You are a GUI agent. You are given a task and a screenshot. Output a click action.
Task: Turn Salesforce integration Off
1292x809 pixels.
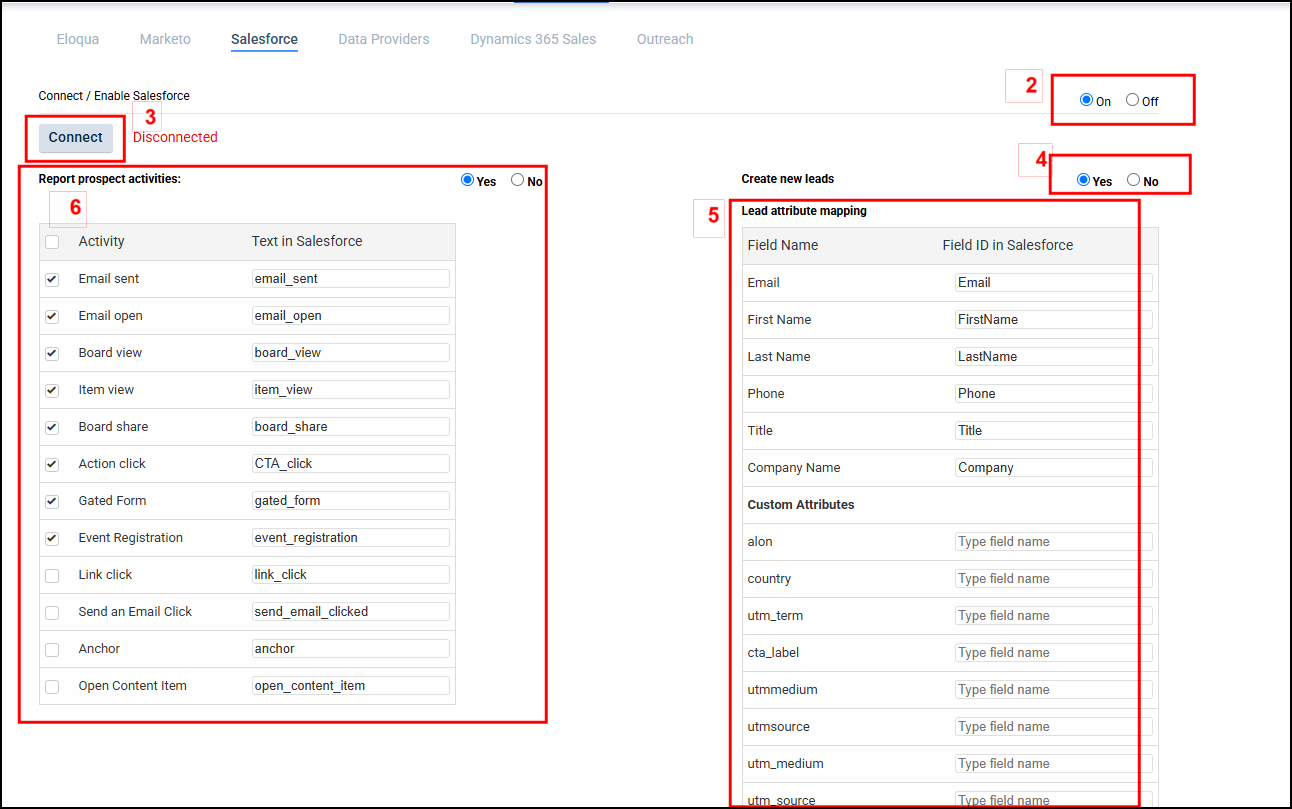click(x=1132, y=100)
